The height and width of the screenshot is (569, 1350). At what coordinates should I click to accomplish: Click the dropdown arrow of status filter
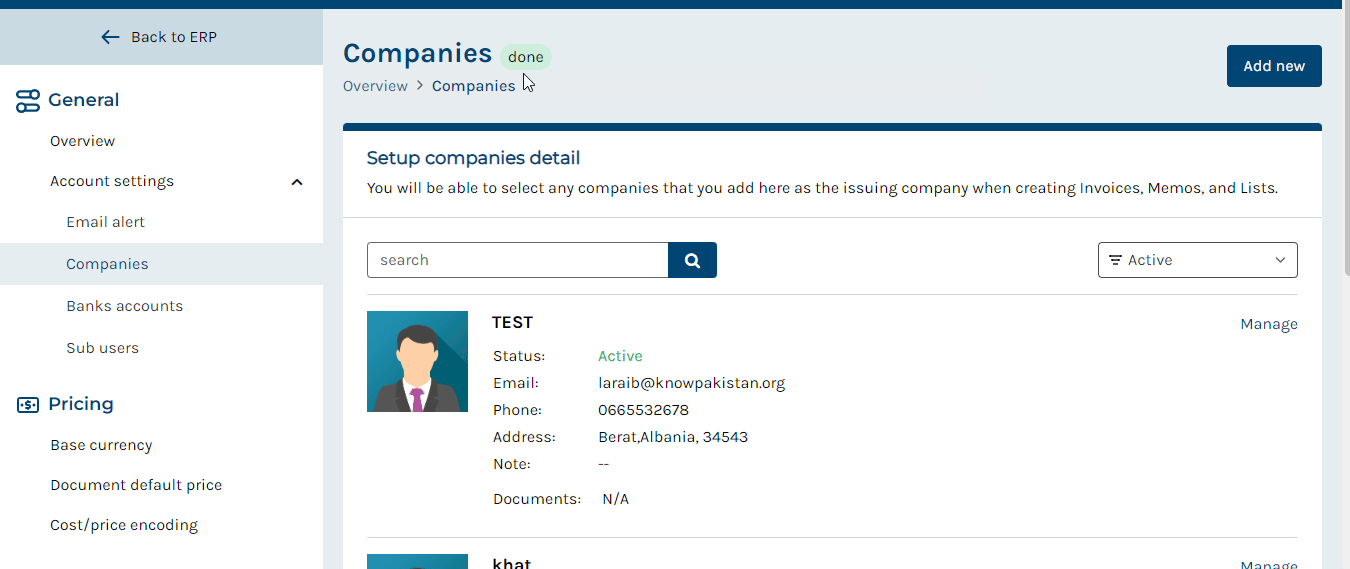[x=1280, y=260]
